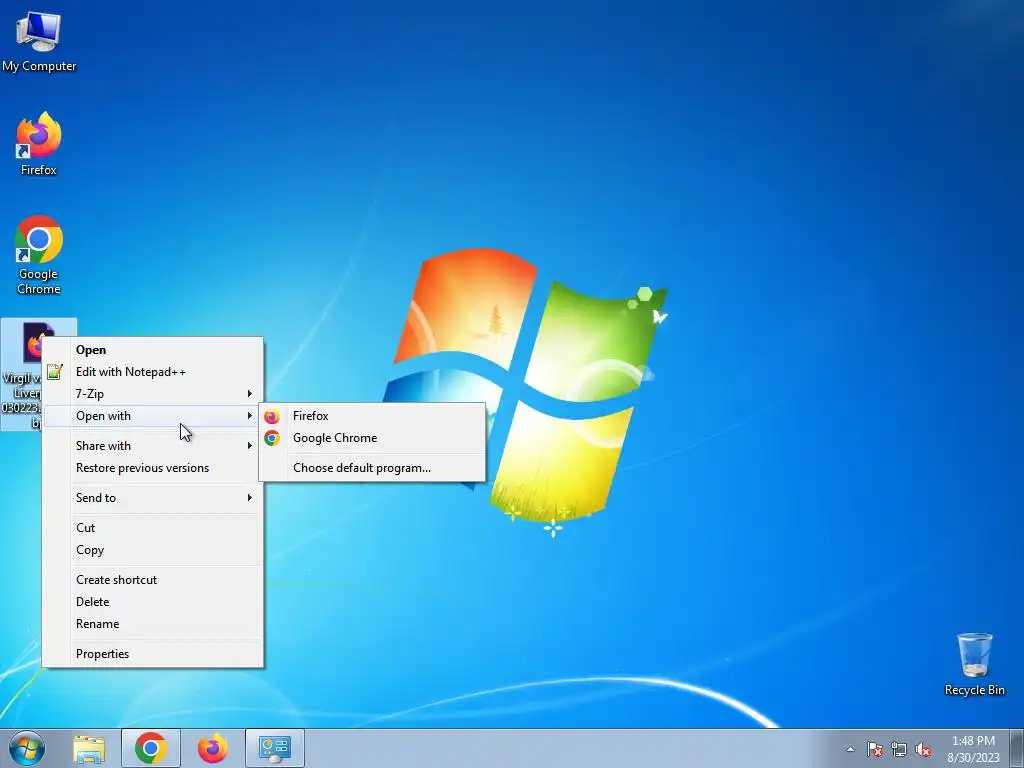Viewport: 1024px width, 768px height.
Task: Click the Action Center flag tray icon
Action: [874, 750]
